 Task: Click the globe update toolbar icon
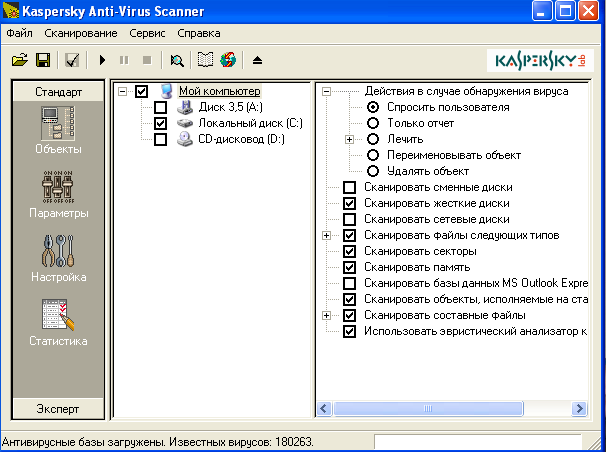(228, 60)
